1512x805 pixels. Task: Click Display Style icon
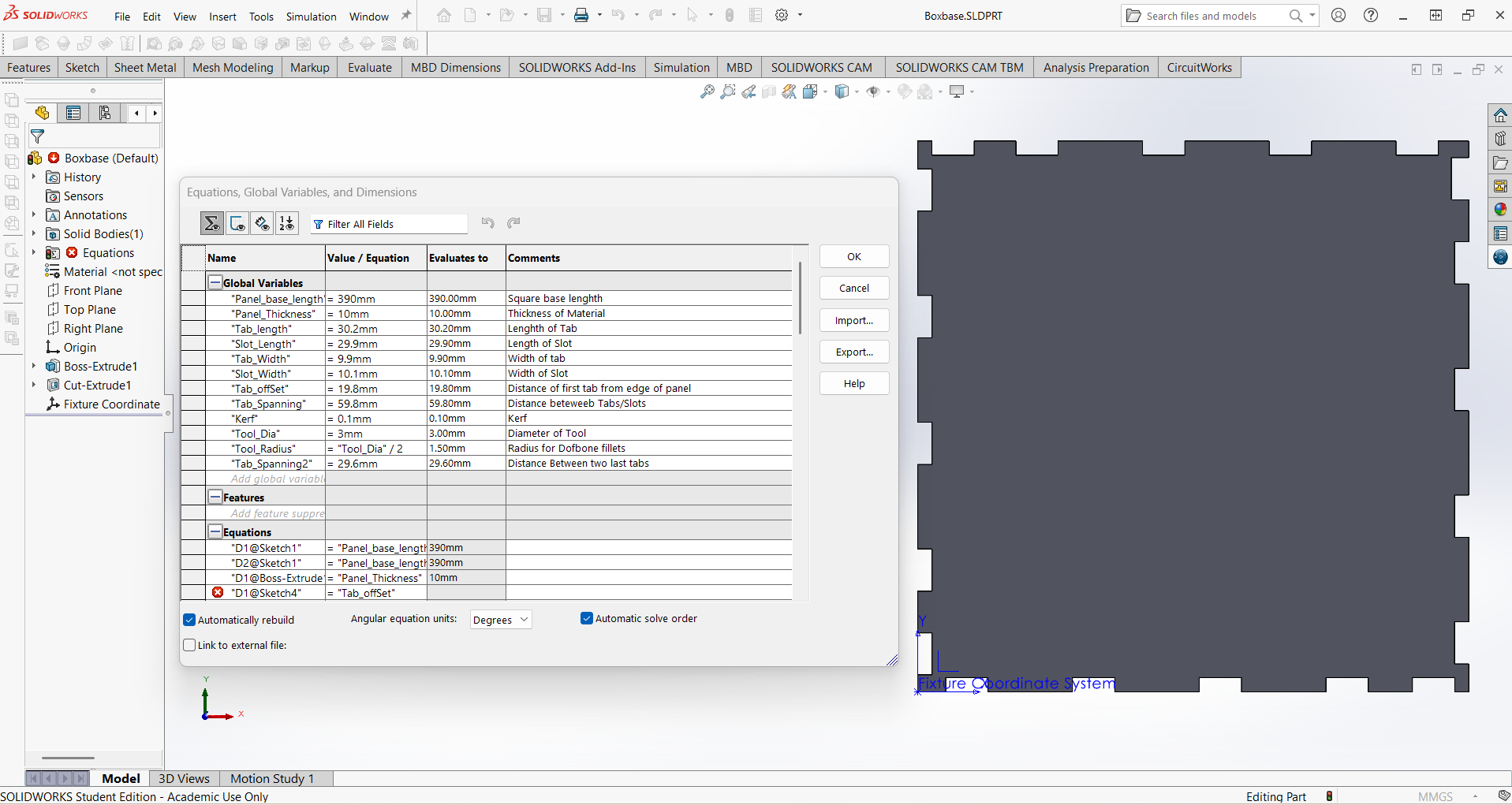click(842, 91)
